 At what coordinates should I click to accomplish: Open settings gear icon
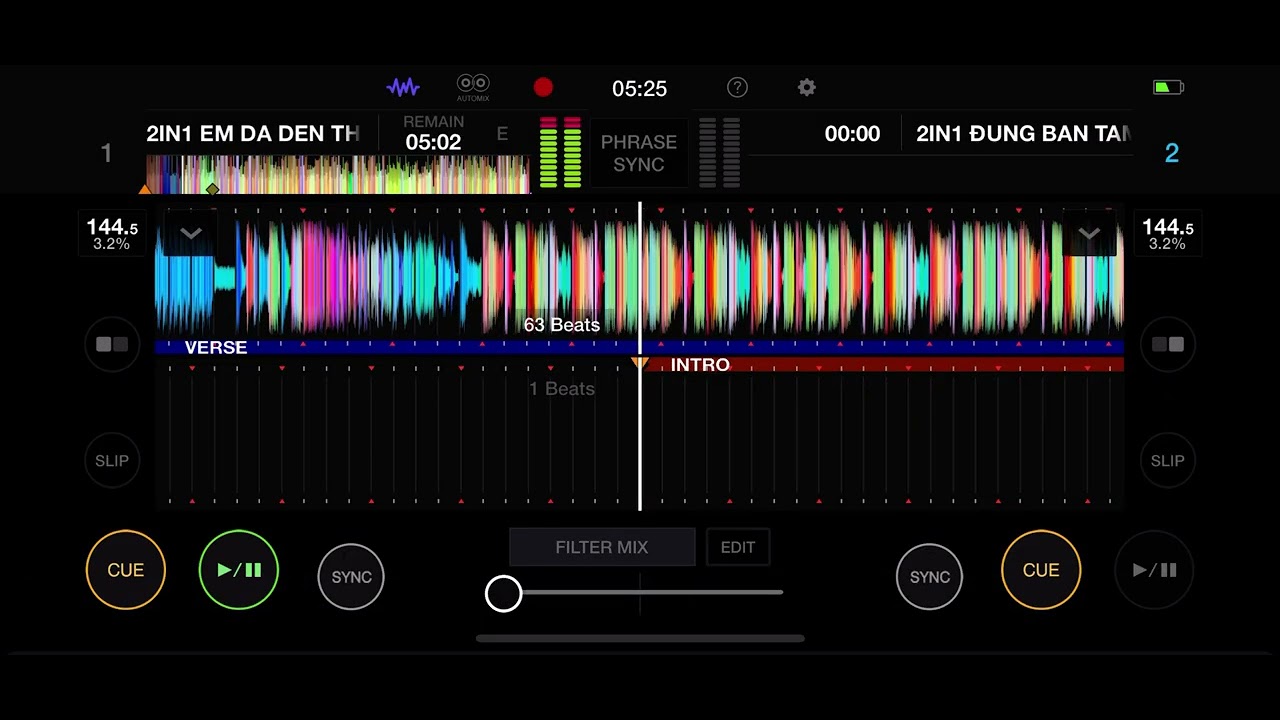tap(807, 88)
